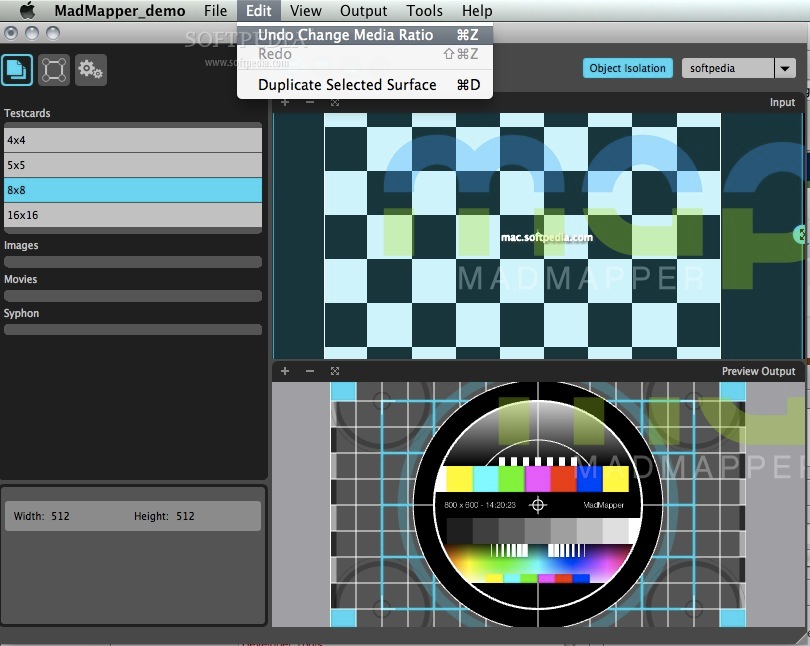Open the Output menu
The height and width of the screenshot is (646, 810).
[363, 10]
